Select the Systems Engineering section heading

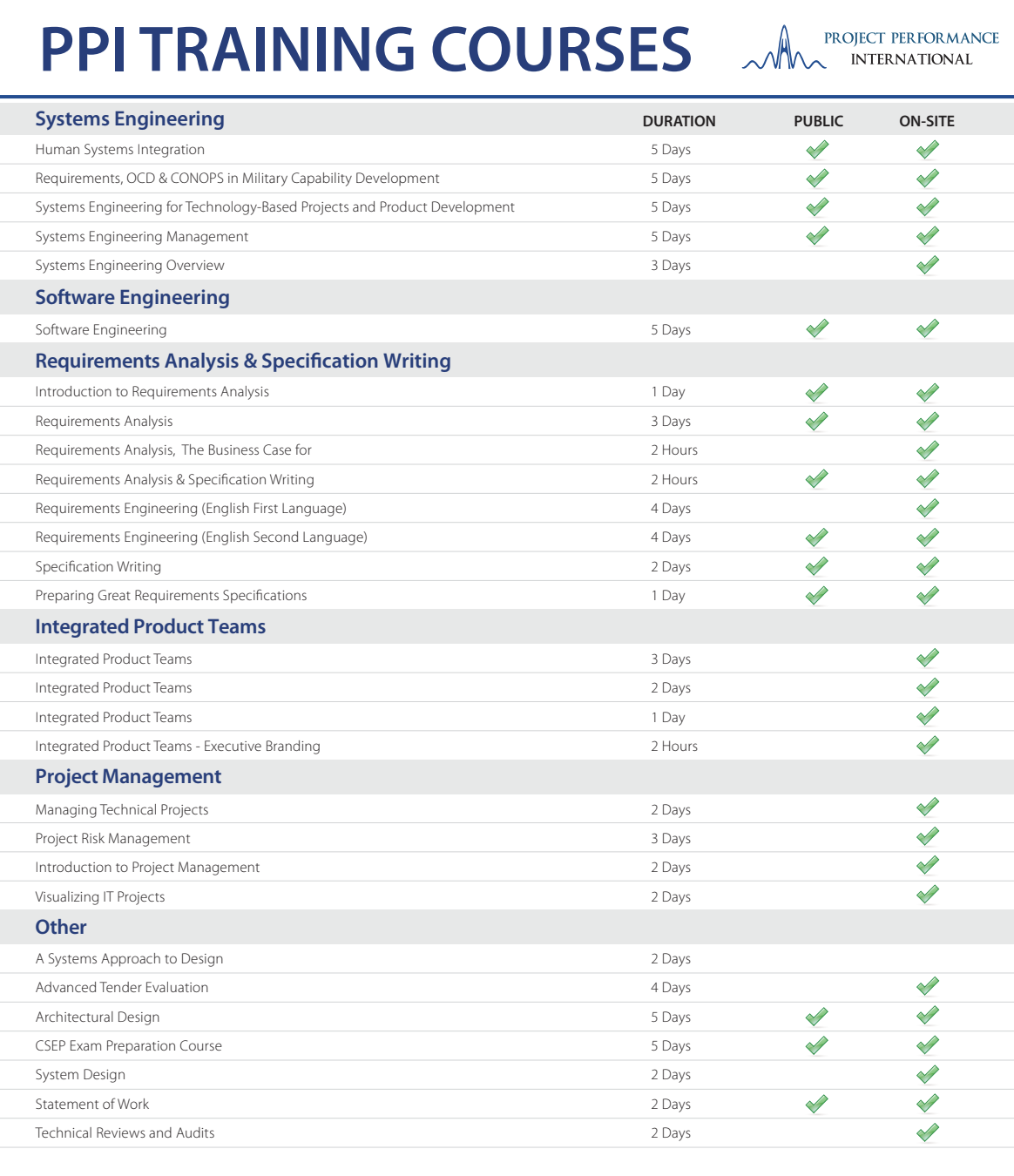click(x=130, y=119)
